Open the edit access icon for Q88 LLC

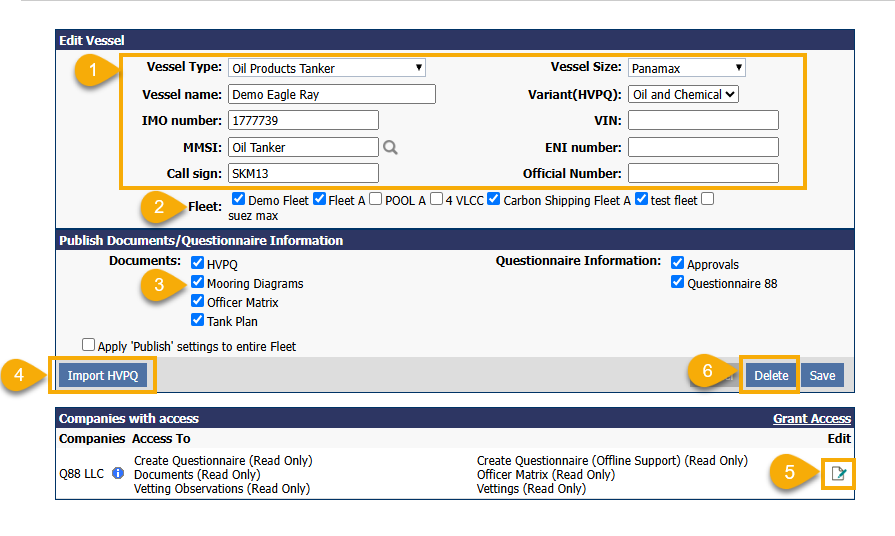[838, 473]
